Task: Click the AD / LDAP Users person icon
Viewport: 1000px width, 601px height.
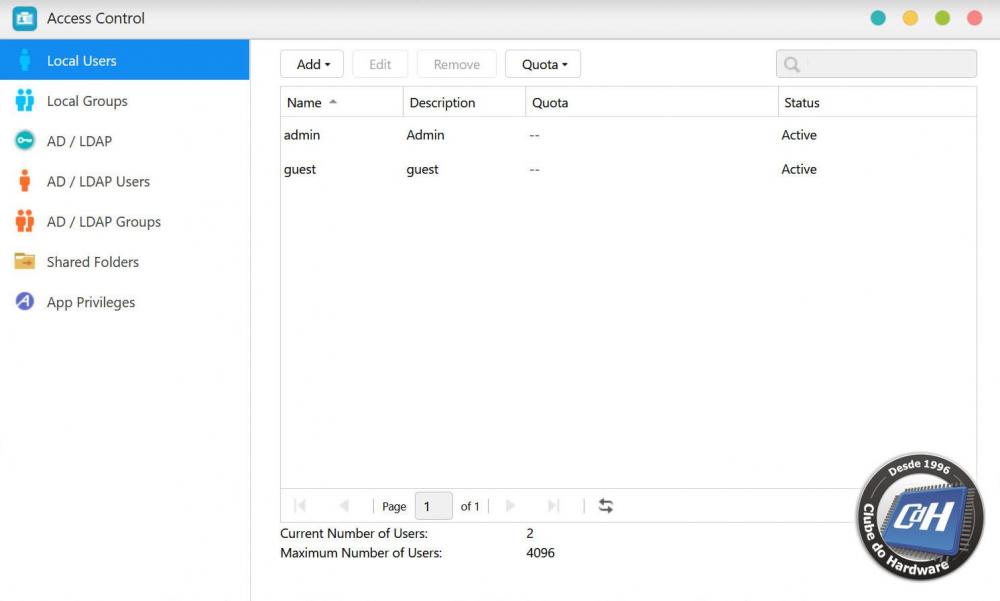Action: 25,181
